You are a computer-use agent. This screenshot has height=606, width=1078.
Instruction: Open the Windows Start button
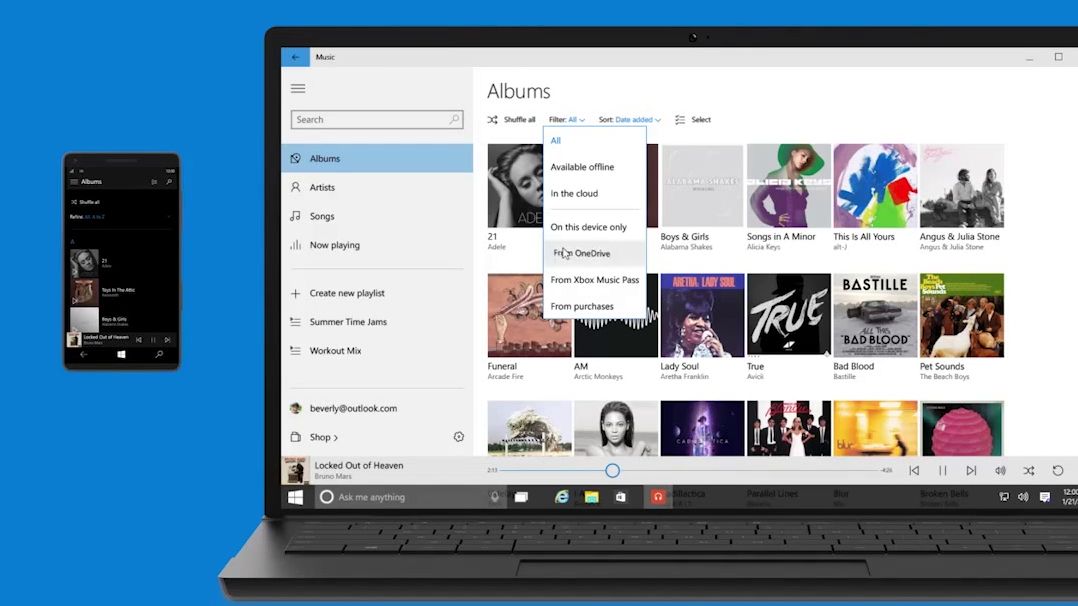296,497
